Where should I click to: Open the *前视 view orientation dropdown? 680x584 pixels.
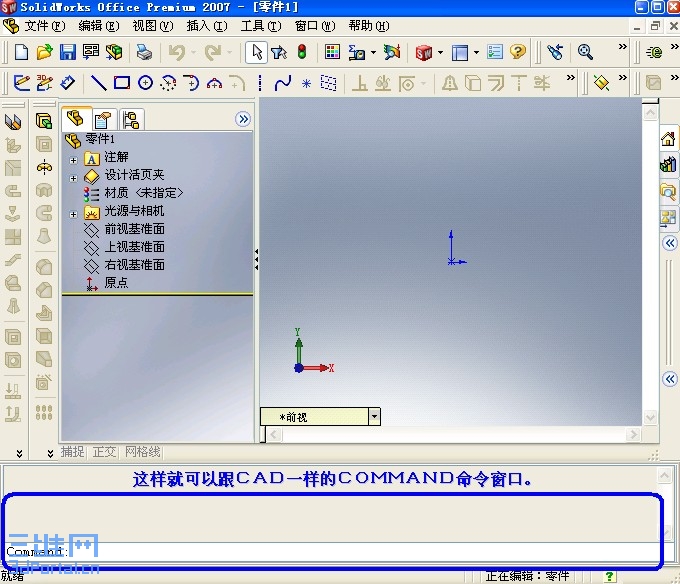(x=374, y=417)
